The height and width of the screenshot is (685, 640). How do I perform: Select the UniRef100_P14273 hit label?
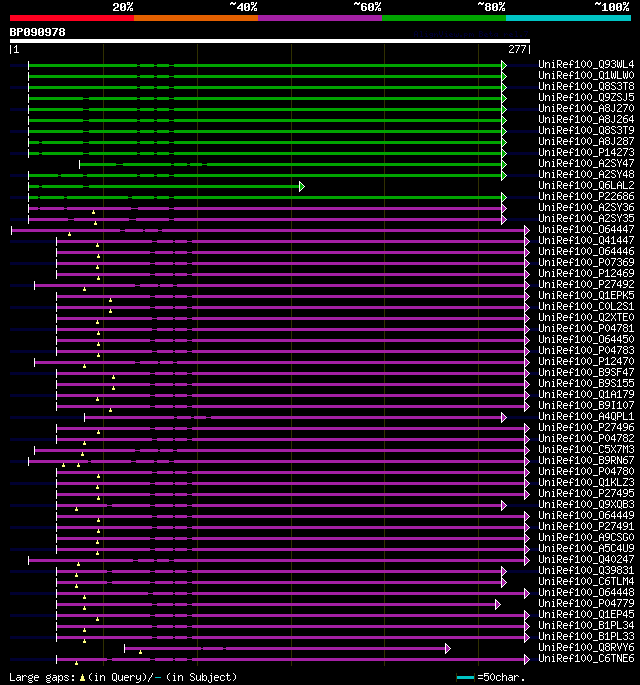[586, 152]
